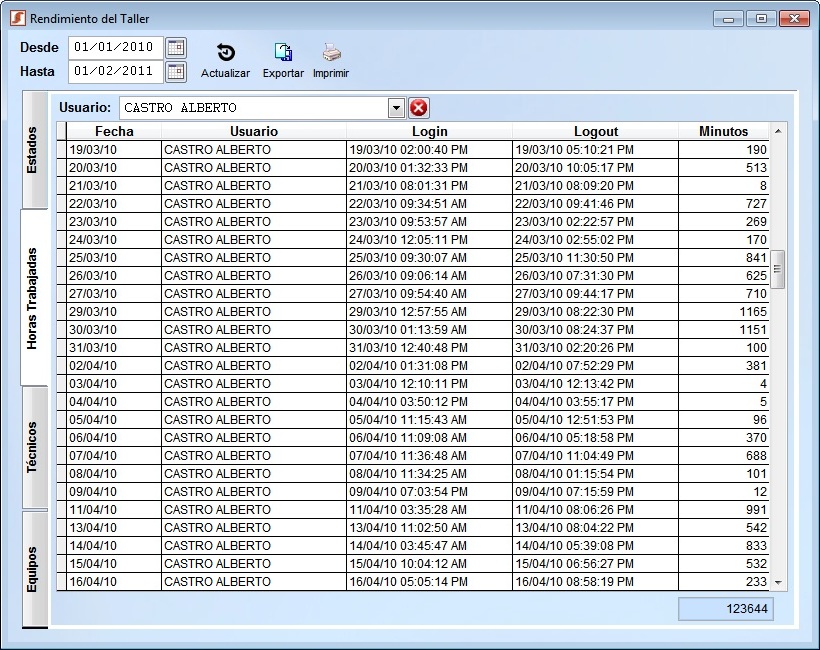The height and width of the screenshot is (650, 820).
Task: Click the Actualizar refresh icon
Action: point(226,54)
